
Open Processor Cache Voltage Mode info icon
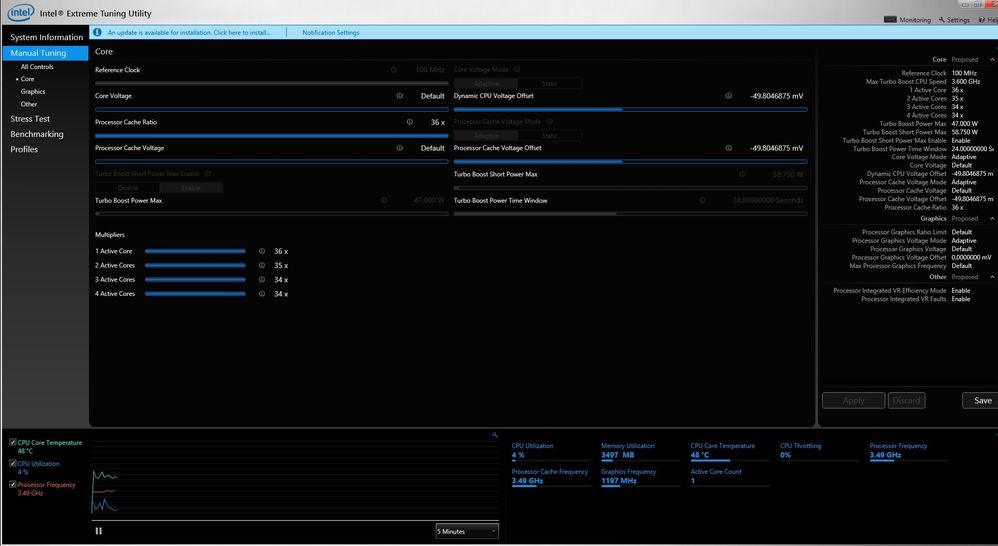pos(549,121)
